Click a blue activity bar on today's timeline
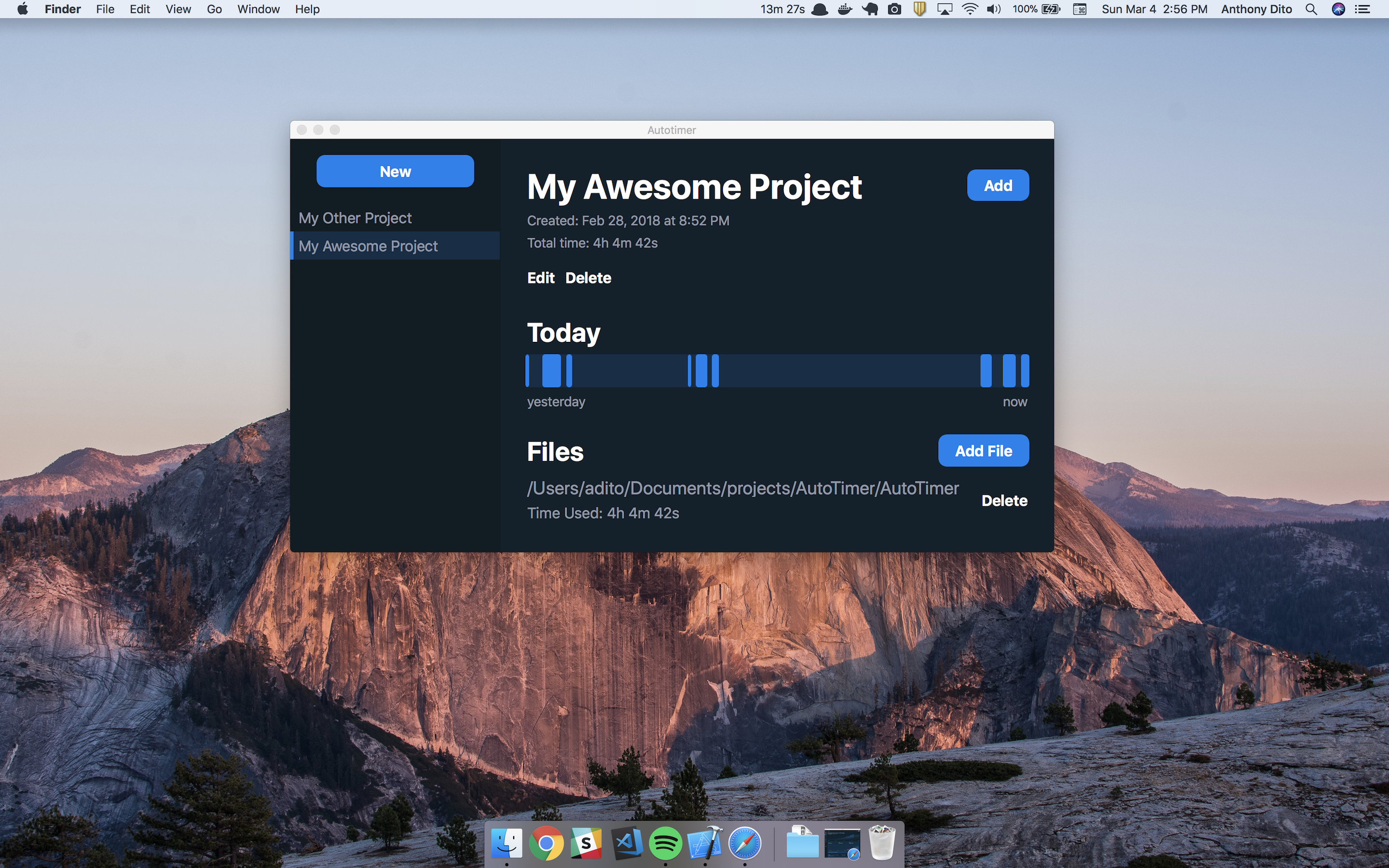The height and width of the screenshot is (868, 1389). [551, 370]
